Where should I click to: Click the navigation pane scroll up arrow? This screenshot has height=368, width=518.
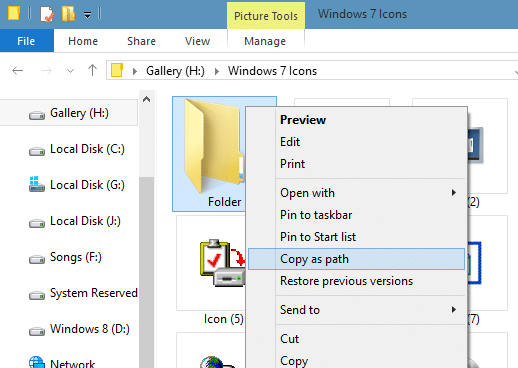pos(146,99)
